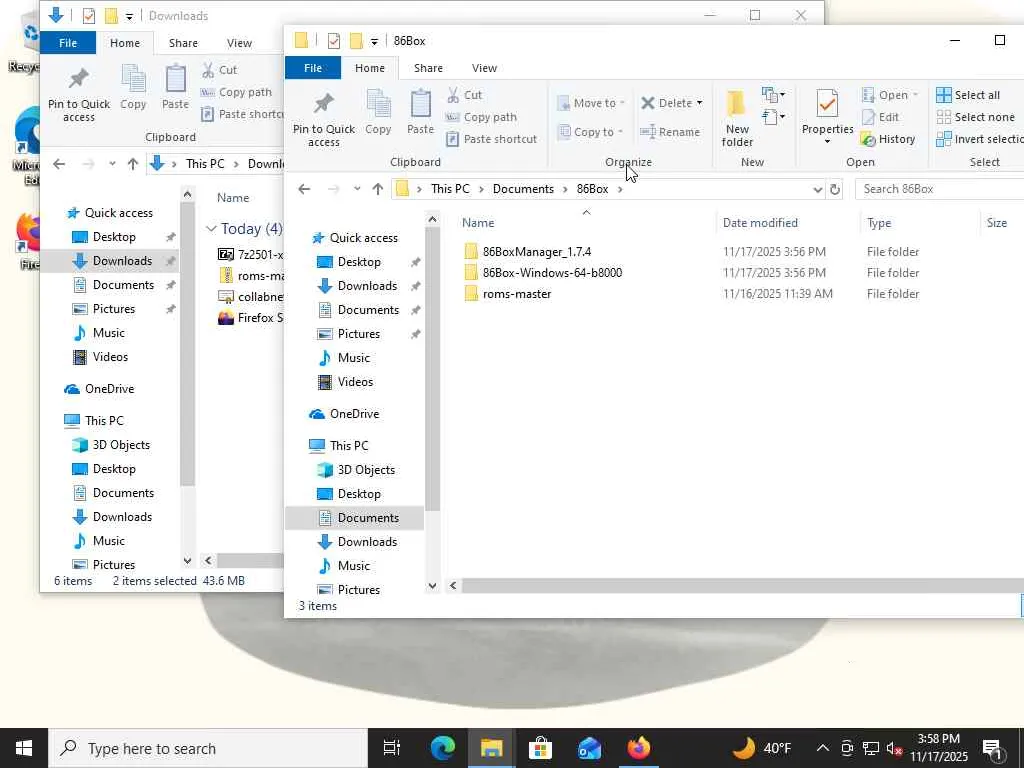Viewport: 1024px width, 768px height.
Task: Show hidden system tray icons
Action: (x=823, y=748)
